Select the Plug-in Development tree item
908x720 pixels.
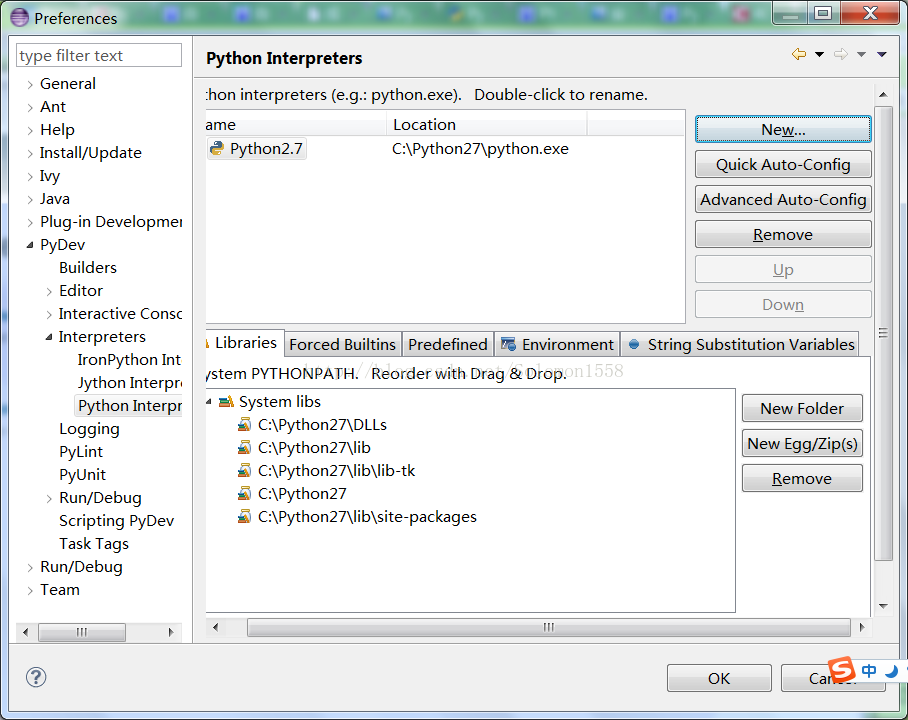coord(111,222)
